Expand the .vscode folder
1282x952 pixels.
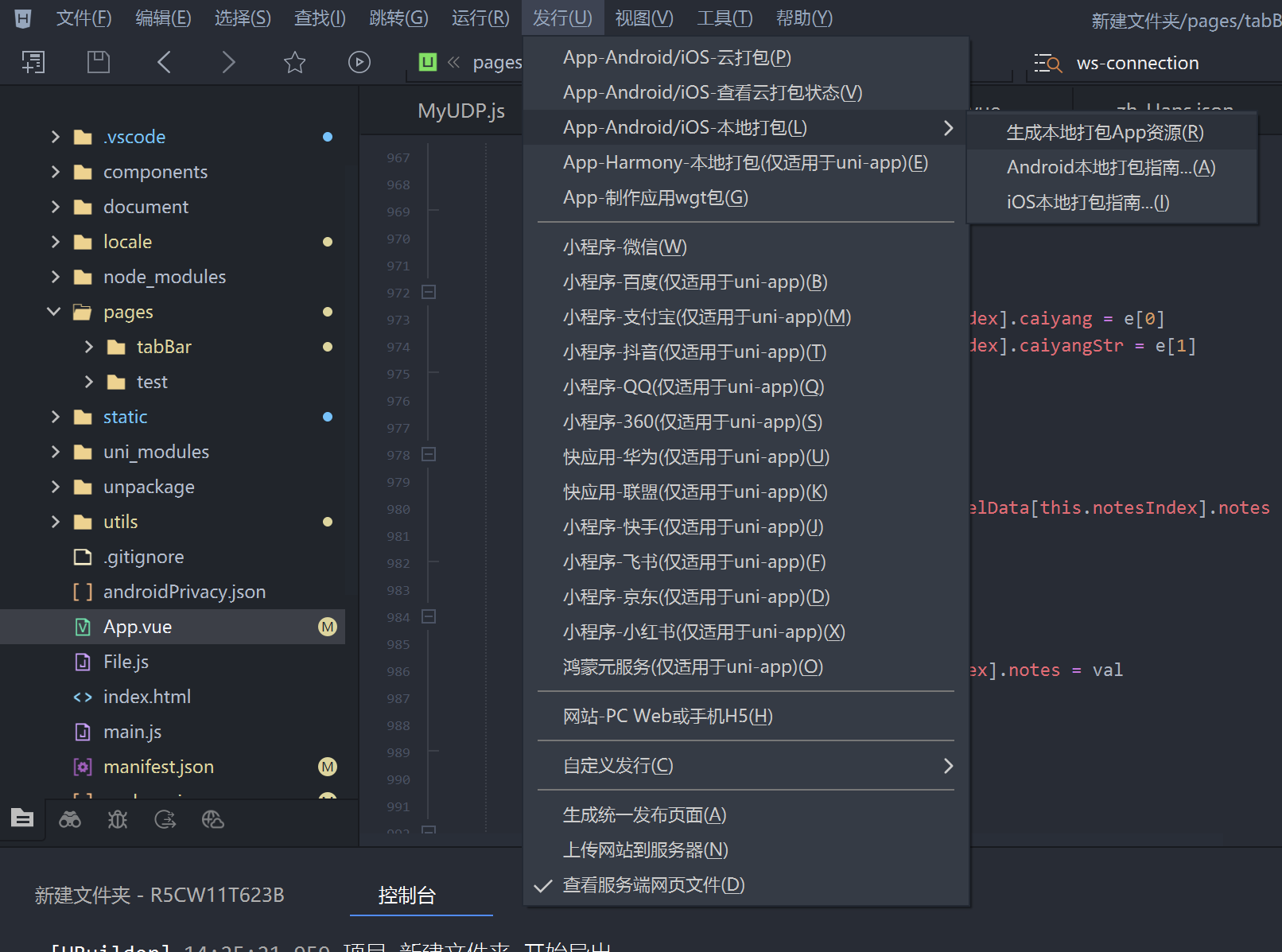tap(55, 137)
